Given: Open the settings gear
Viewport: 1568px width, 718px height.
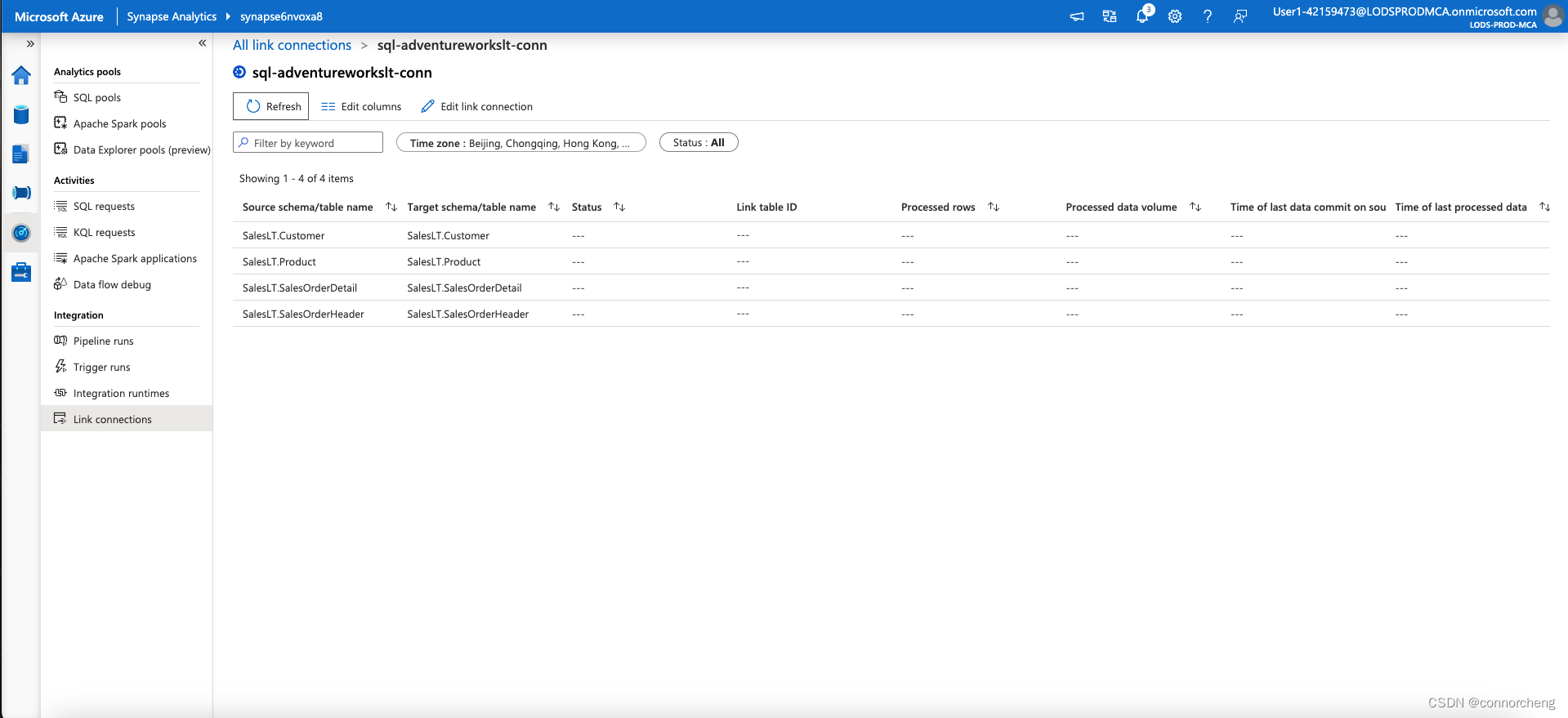Looking at the screenshot, I should coord(1175,16).
